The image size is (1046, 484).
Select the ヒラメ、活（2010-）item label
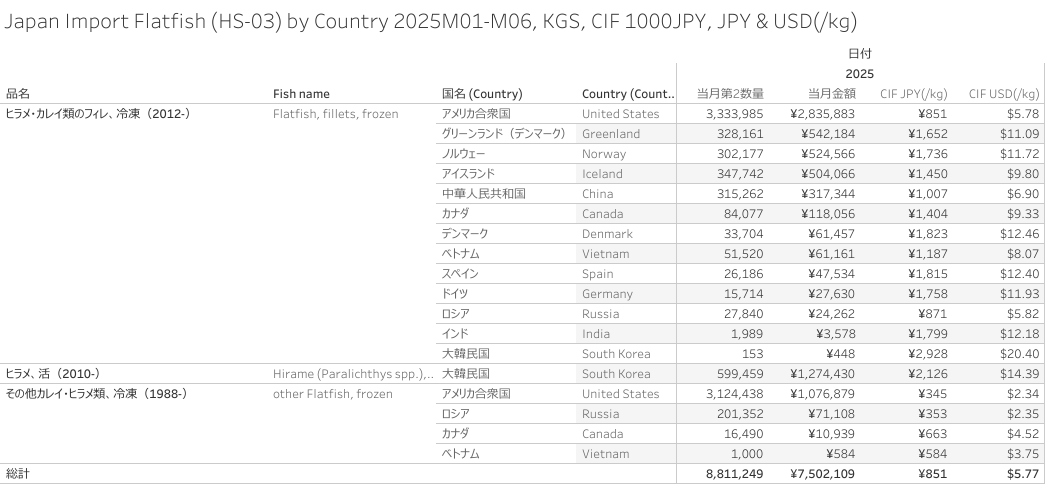pyautogui.click(x=53, y=374)
